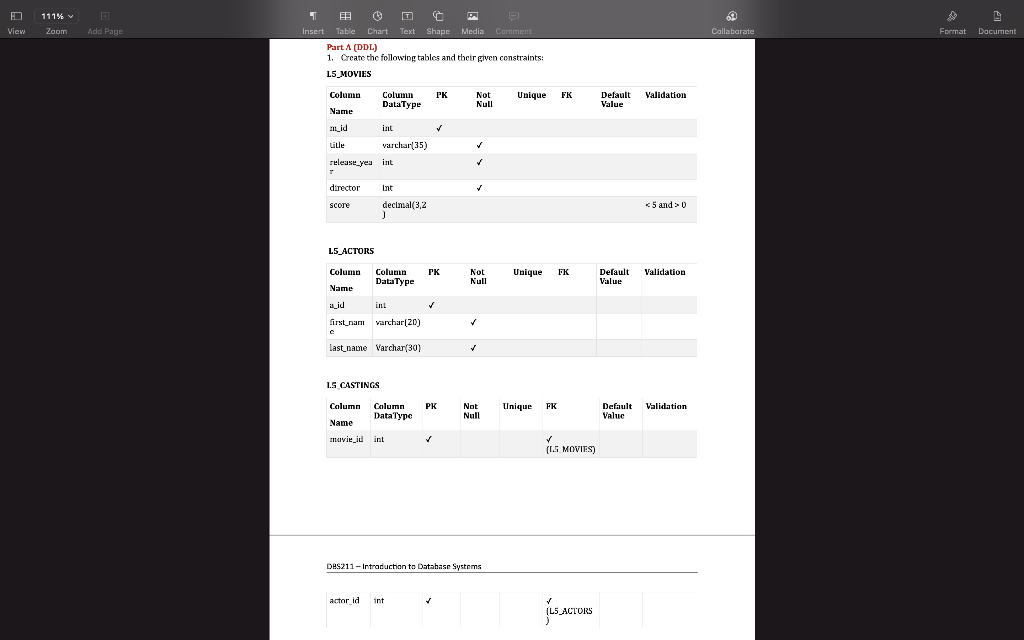Insert a table using the Table toolbar icon
The image size is (1024, 640).
pos(345,18)
